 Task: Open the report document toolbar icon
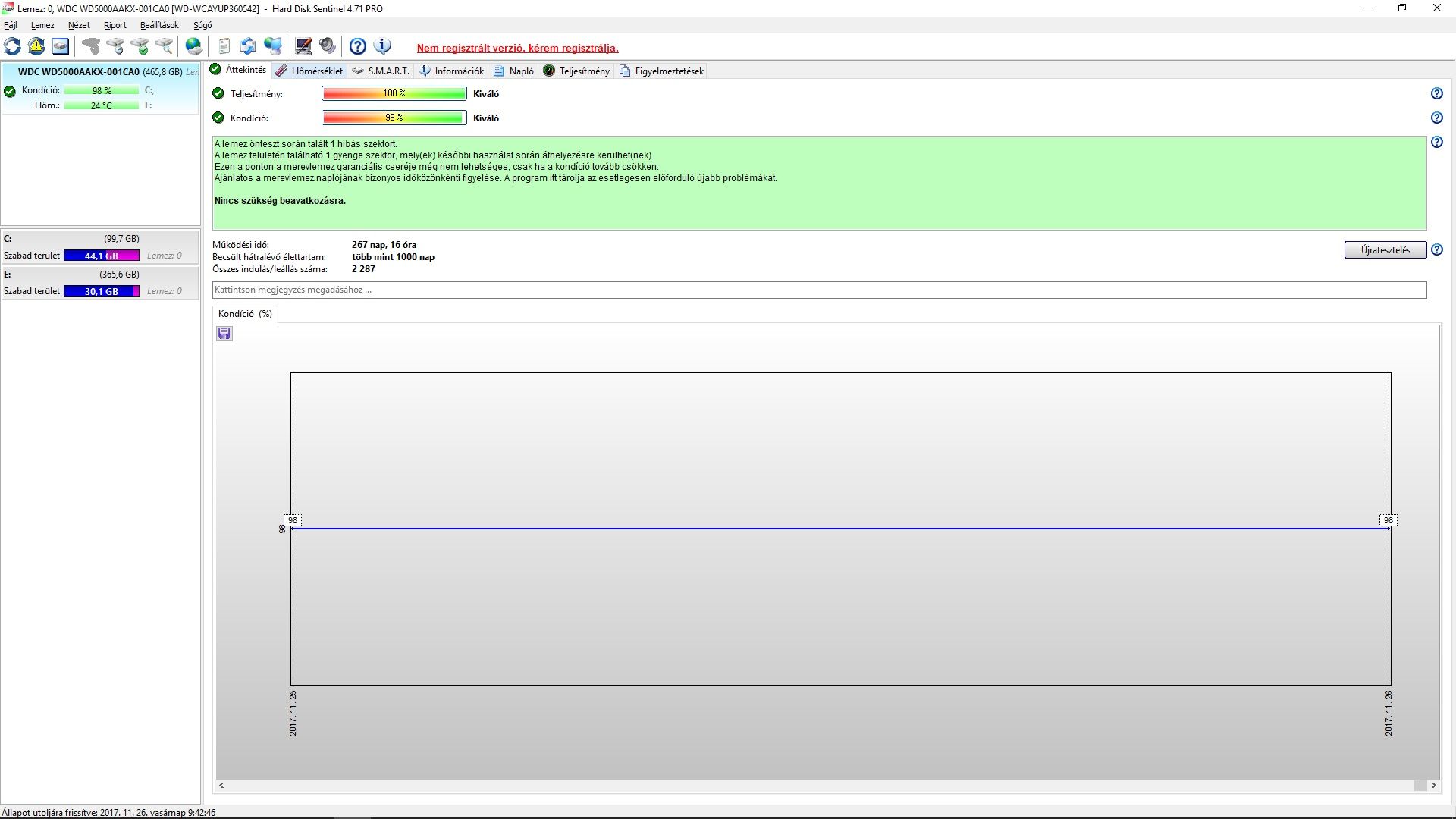(x=224, y=46)
